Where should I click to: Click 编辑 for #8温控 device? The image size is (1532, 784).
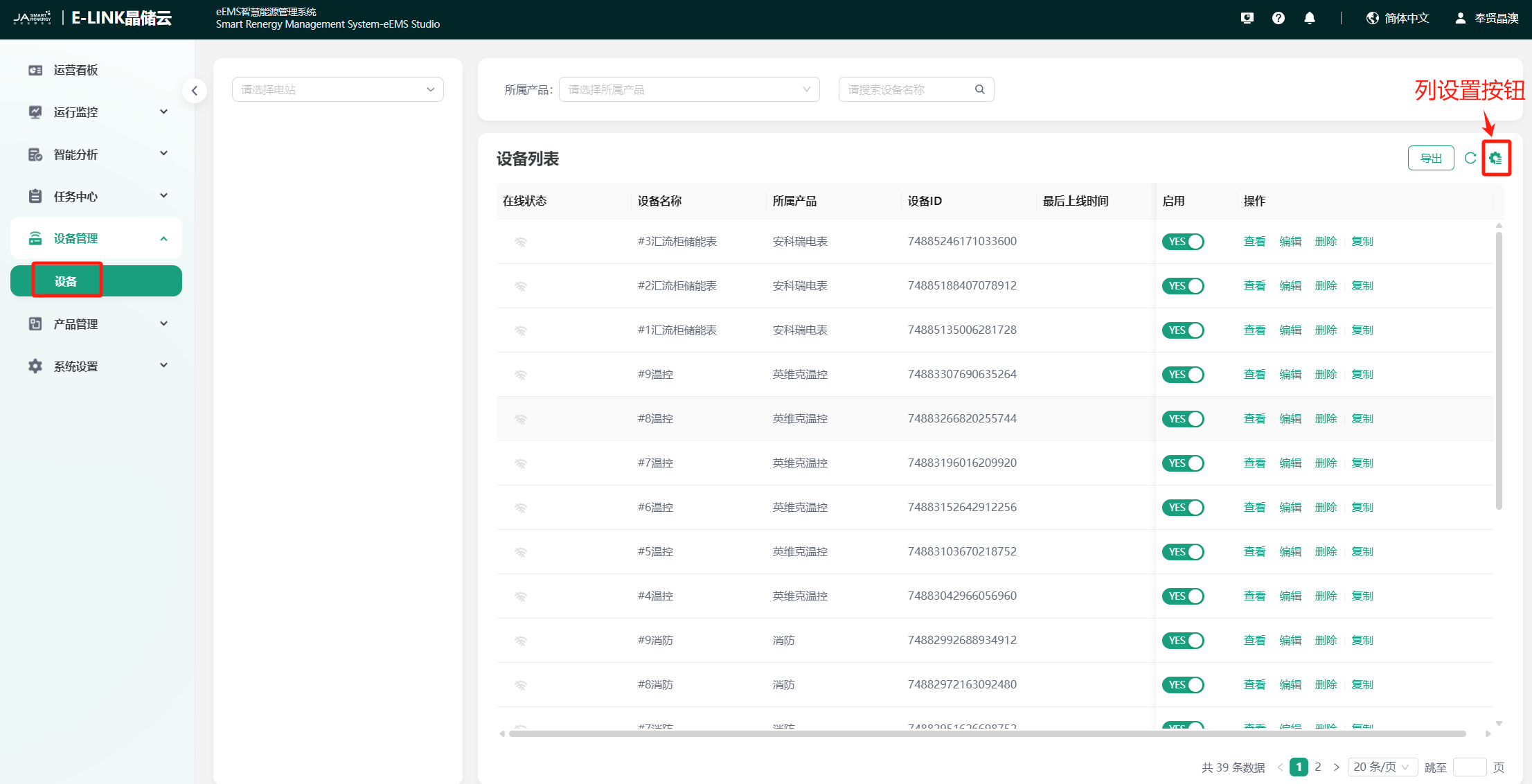coord(1290,419)
